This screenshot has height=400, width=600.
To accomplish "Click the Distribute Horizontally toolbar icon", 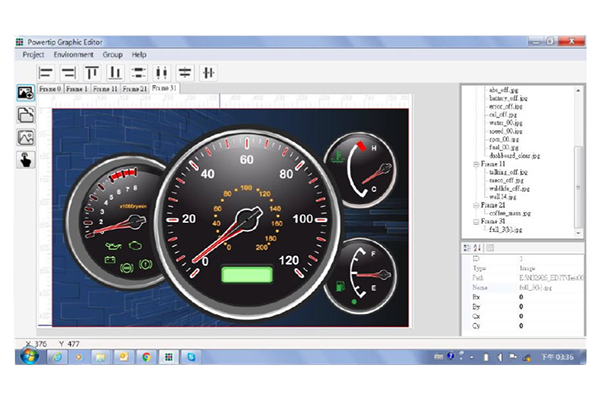I will [x=161, y=73].
